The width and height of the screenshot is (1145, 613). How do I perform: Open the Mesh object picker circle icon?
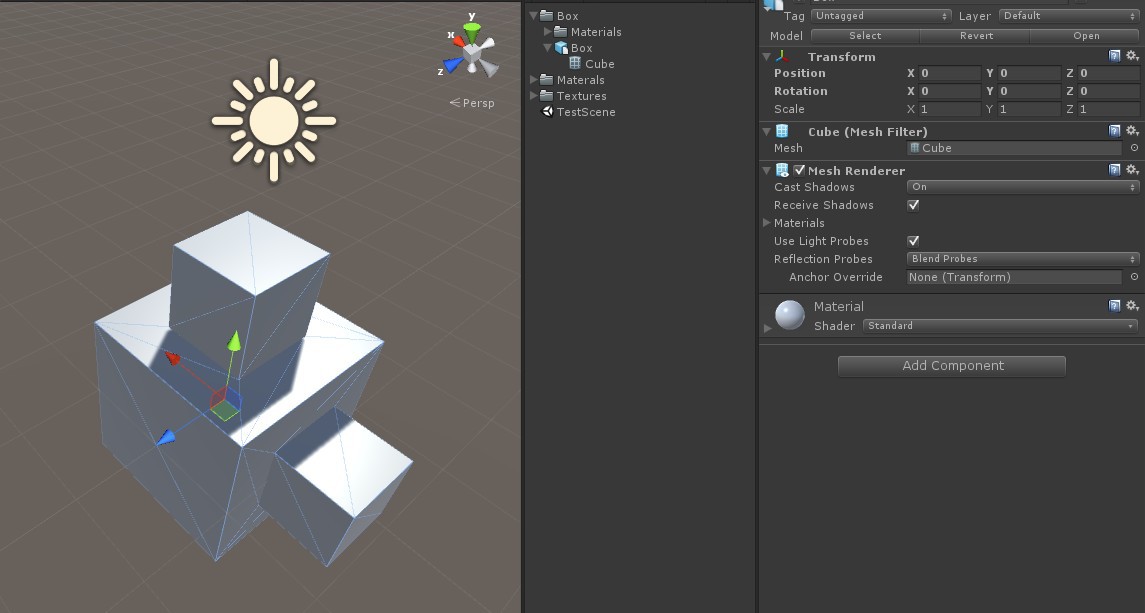(1133, 148)
